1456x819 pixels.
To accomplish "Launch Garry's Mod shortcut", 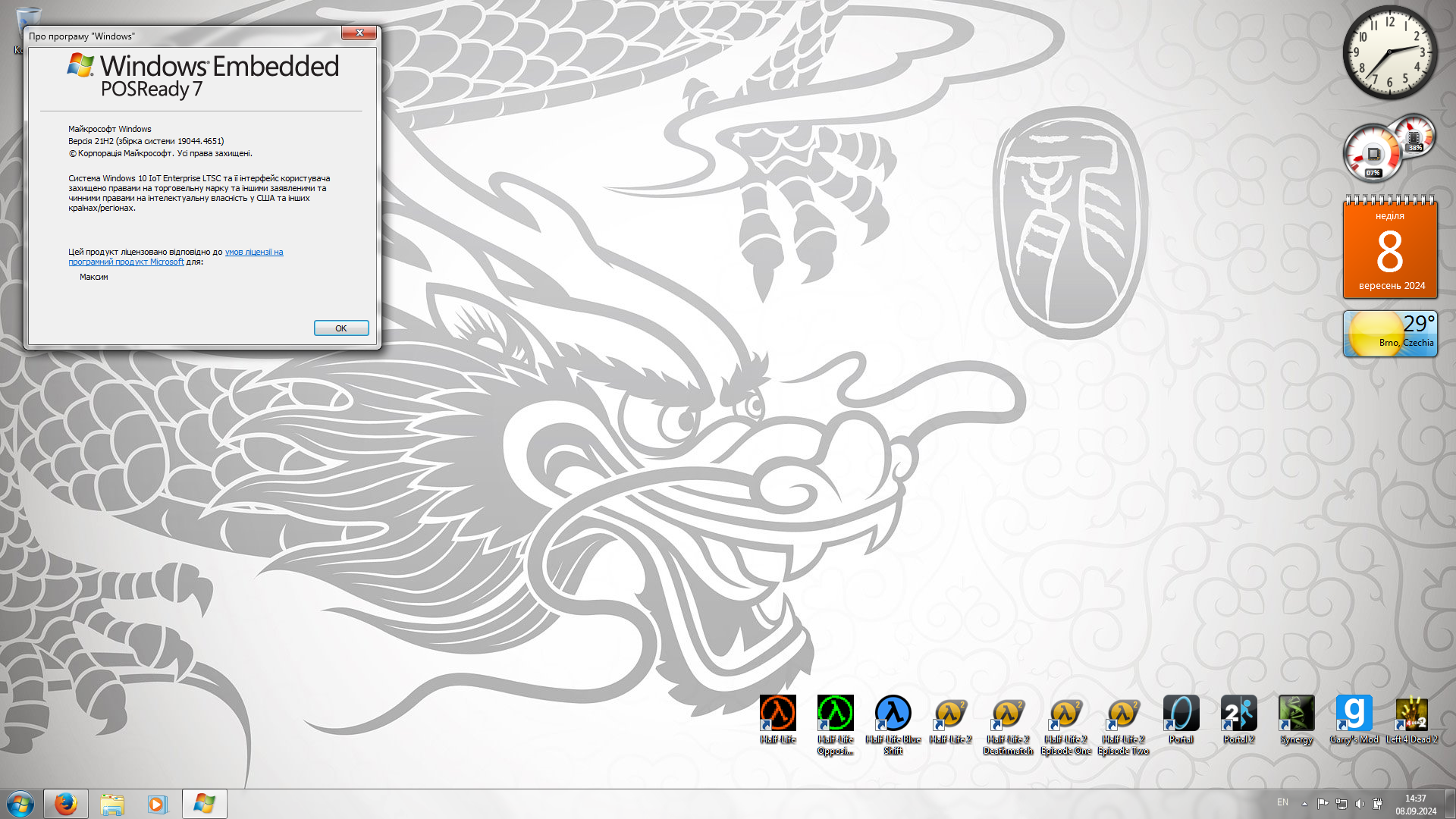I will click(1354, 714).
